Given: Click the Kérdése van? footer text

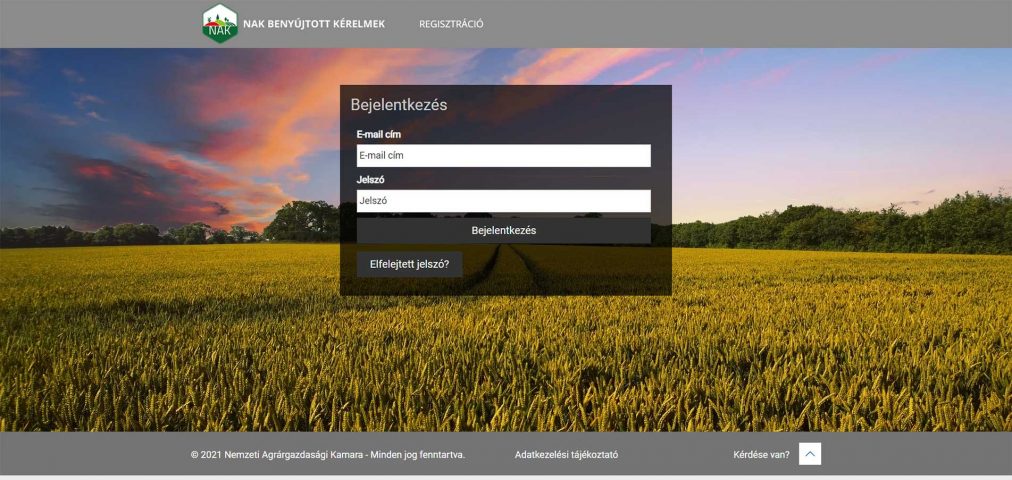Looking at the screenshot, I should click(761, 455).
